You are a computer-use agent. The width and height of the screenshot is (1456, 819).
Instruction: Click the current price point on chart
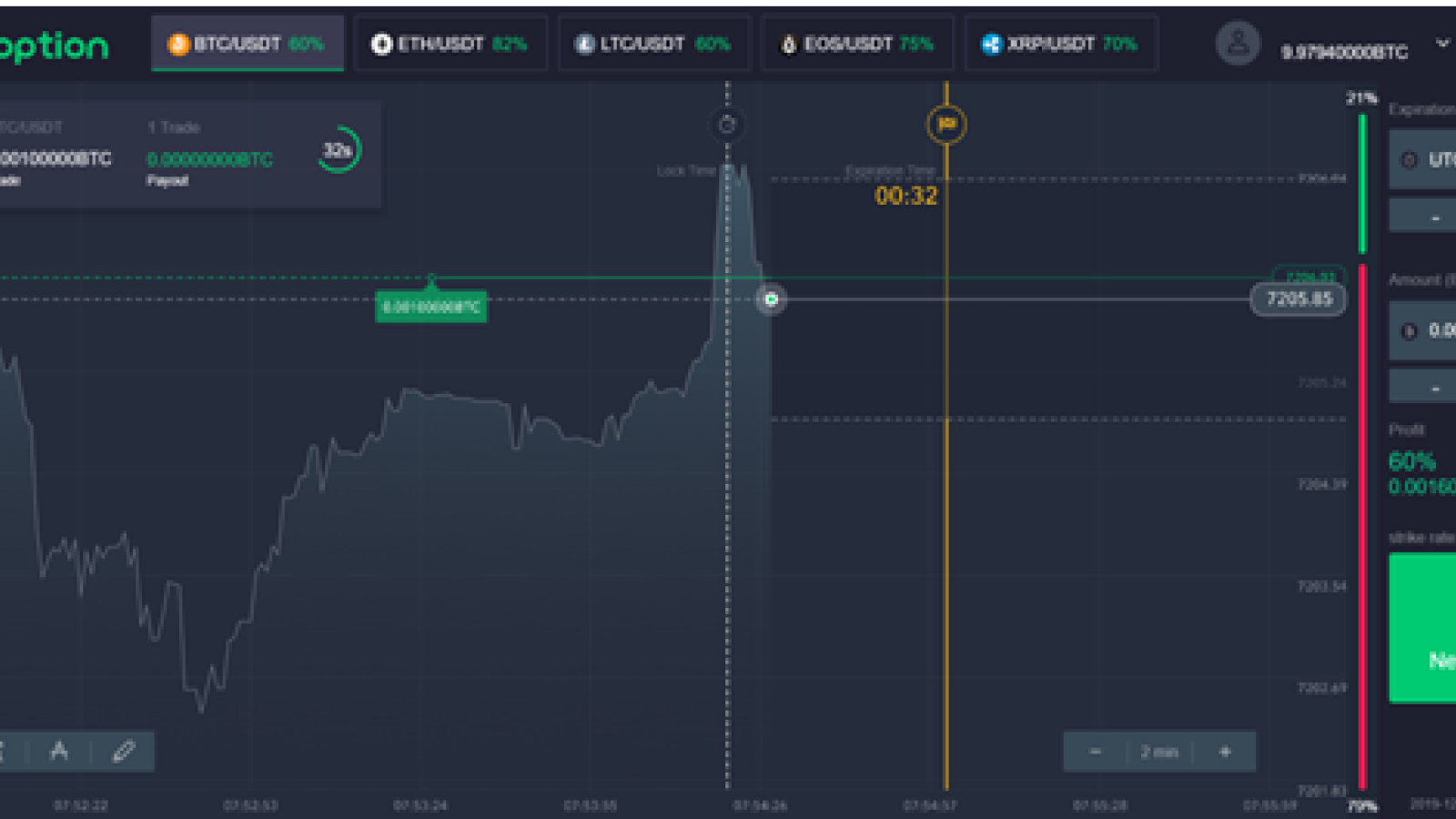coord(771,298)
